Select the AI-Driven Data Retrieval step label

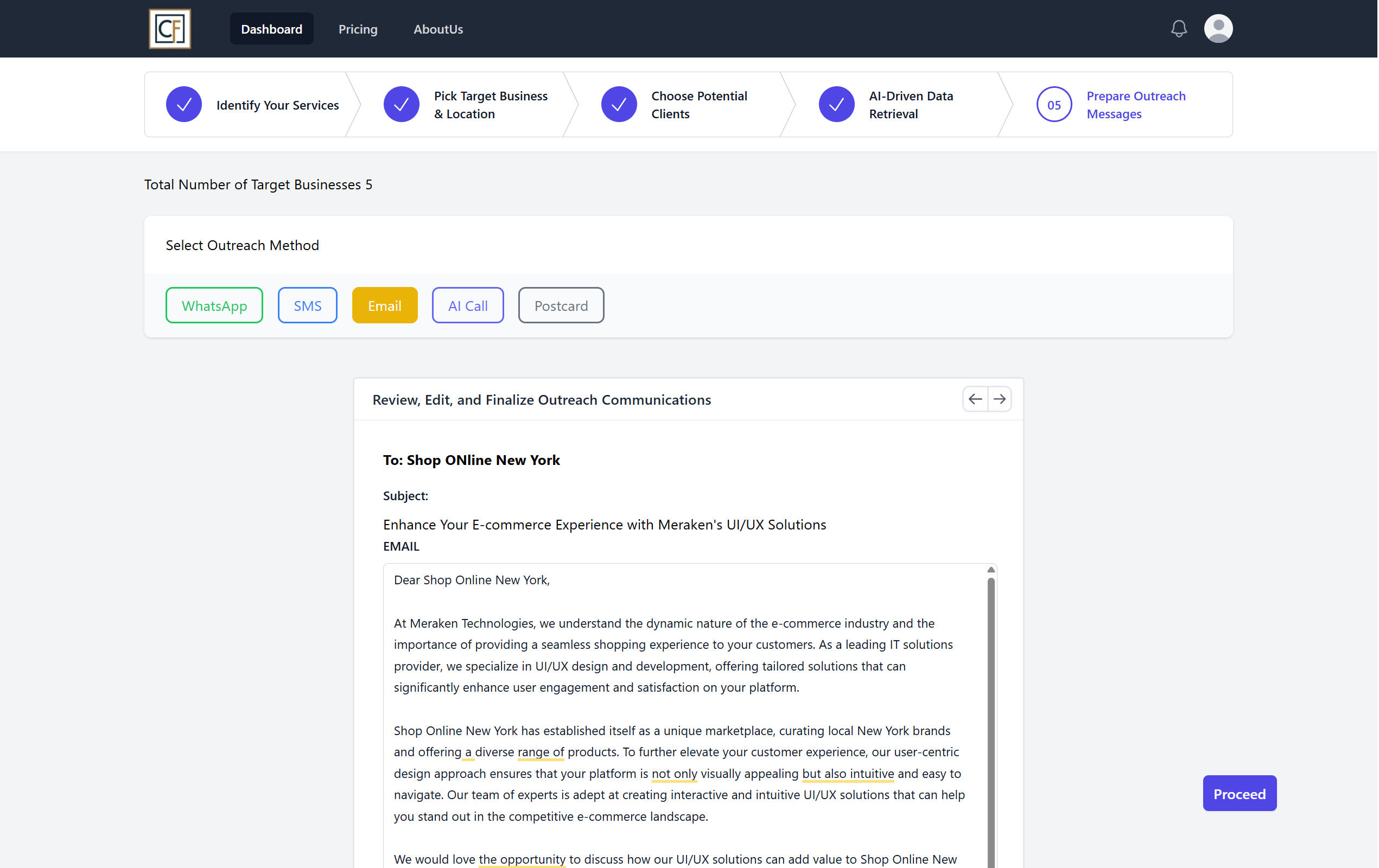(911, 105)
